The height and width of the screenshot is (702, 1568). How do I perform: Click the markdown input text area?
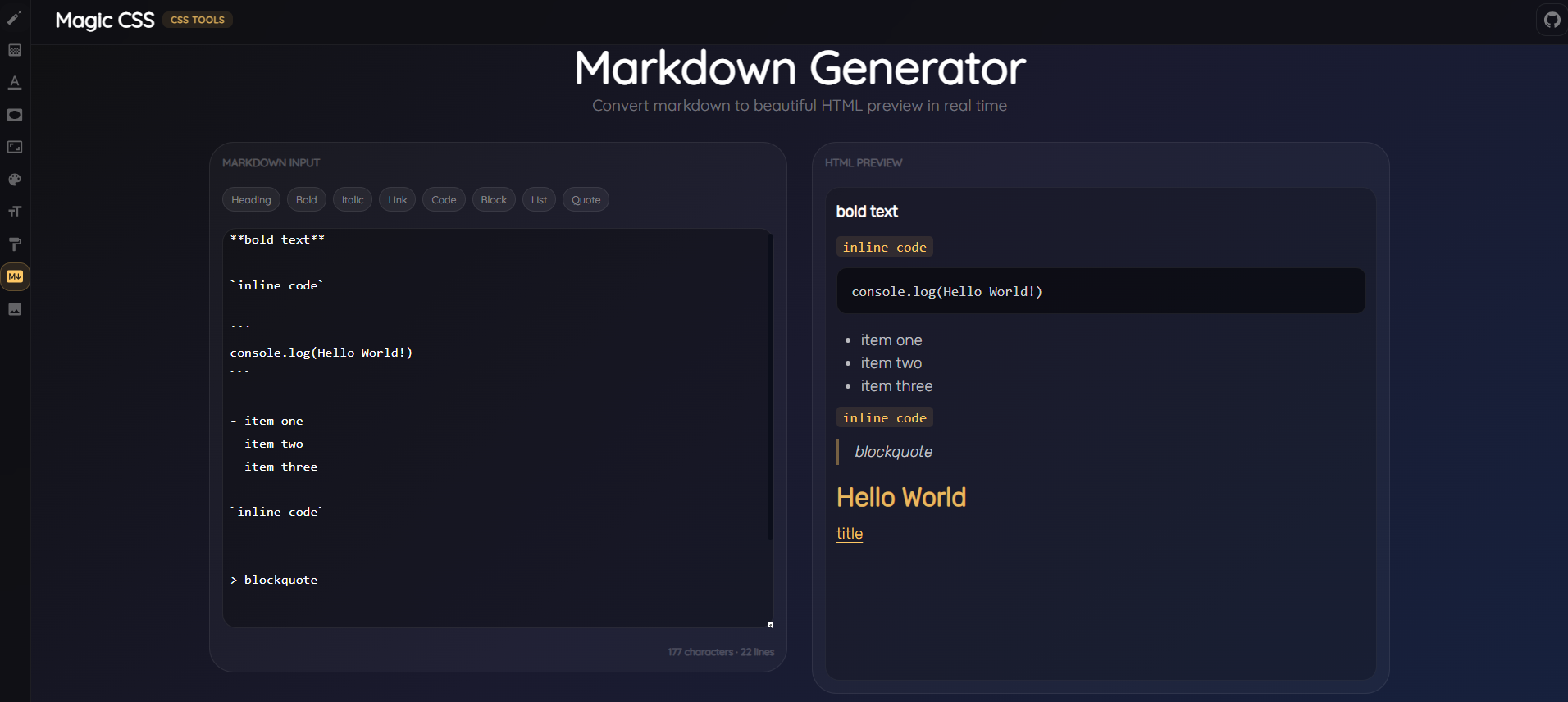coord(498,428)
